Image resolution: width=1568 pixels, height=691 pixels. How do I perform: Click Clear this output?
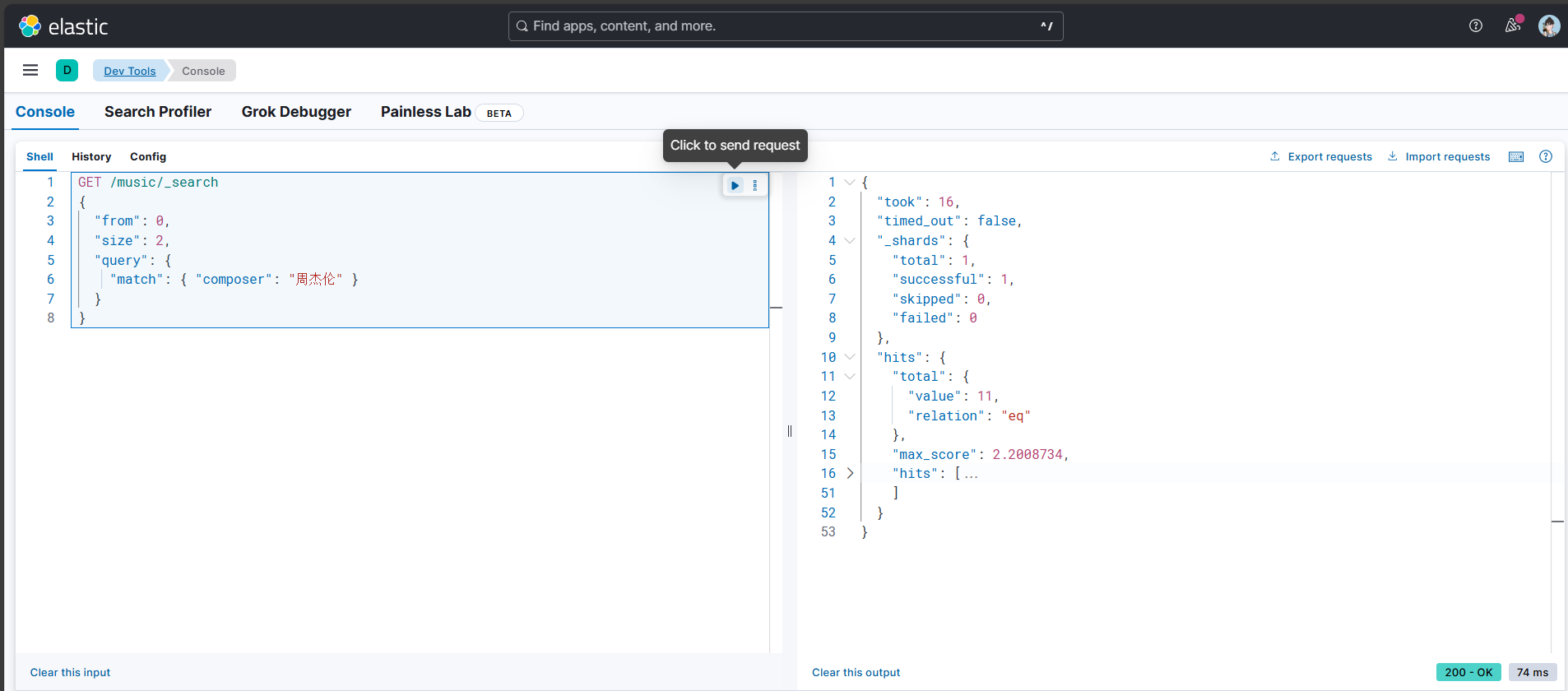pos(856,673)
